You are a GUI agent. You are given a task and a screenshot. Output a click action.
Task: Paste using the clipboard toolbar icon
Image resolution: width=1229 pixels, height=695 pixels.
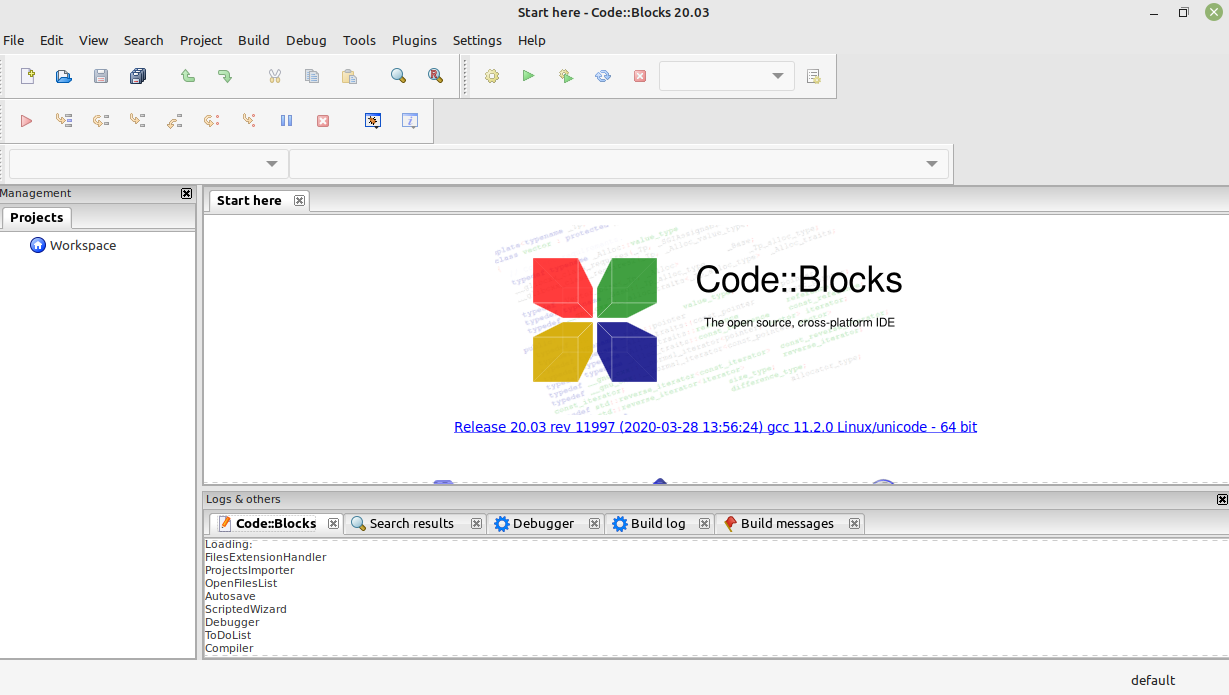(349, 76)
